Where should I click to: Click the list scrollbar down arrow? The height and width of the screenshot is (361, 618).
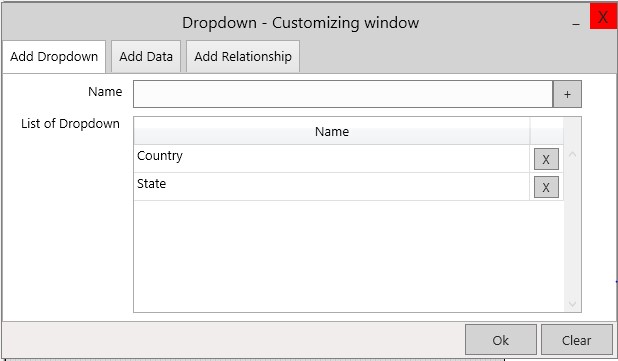(572, 304)
